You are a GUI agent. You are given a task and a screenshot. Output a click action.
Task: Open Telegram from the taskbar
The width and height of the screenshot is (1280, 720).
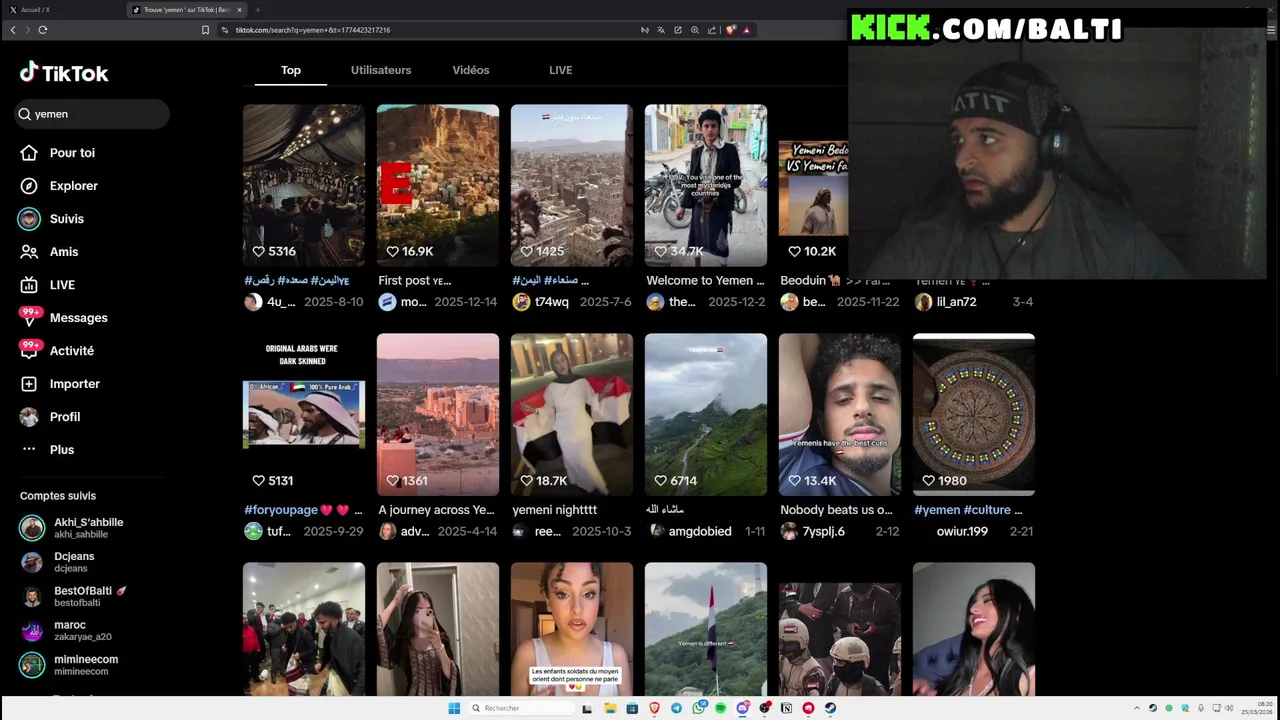[676, 708]
